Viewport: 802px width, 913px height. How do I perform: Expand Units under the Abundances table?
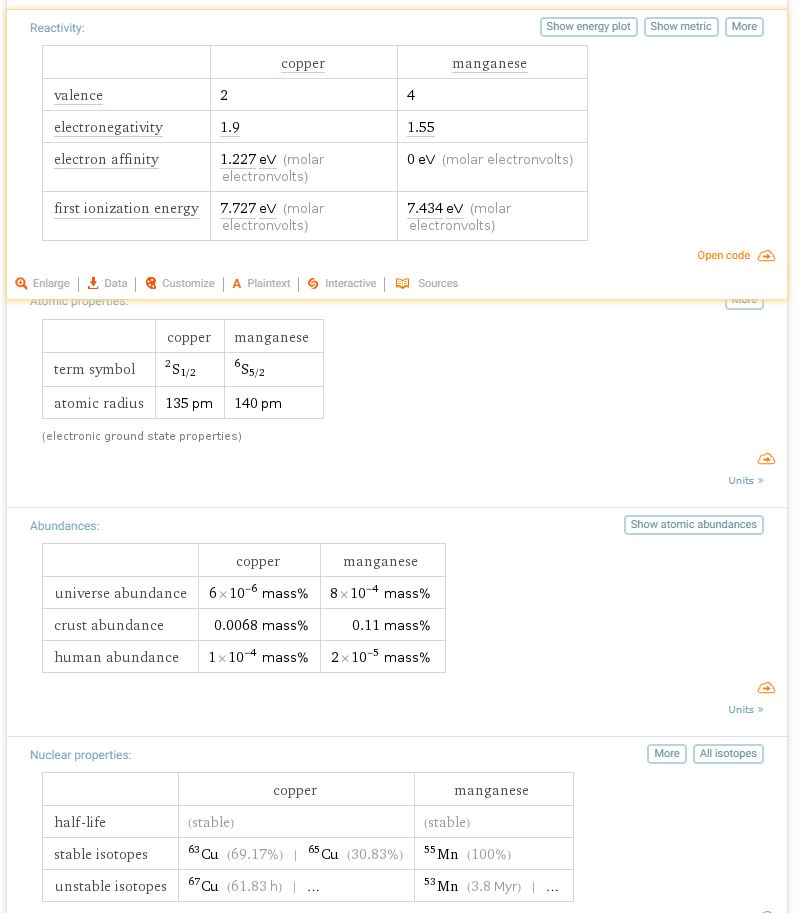click(x=745, y=710)
